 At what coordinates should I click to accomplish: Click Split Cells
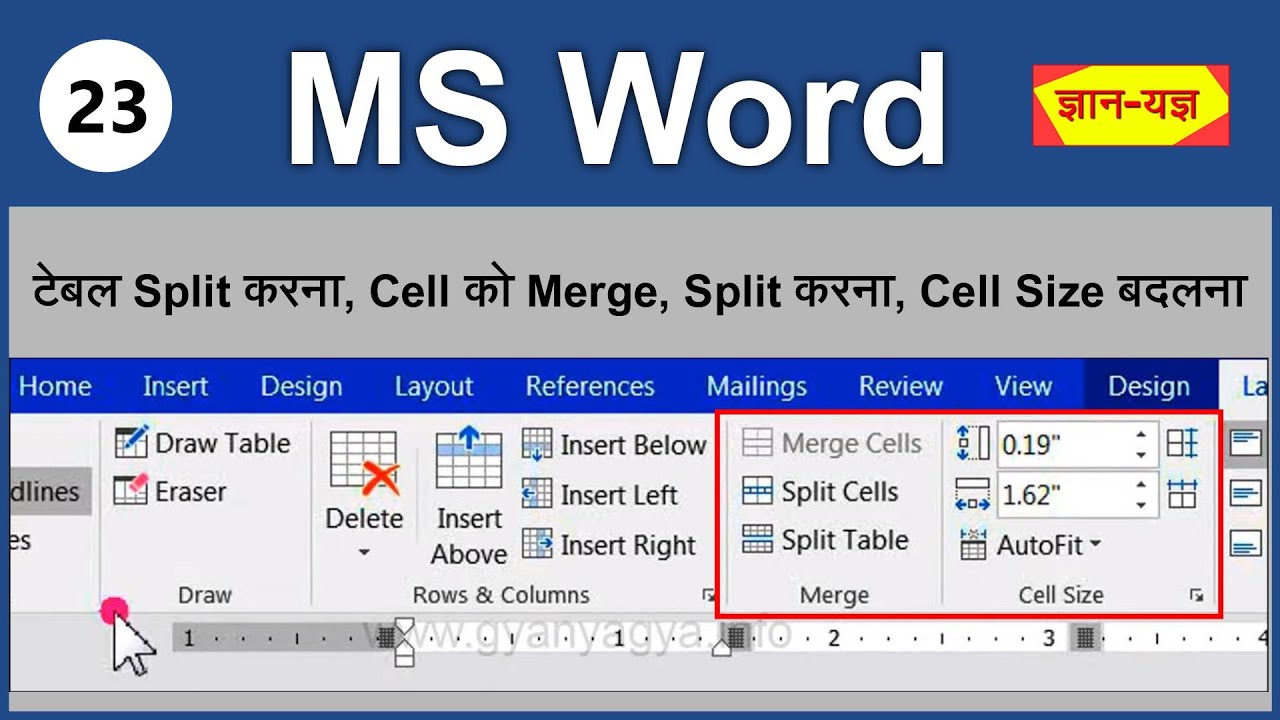[820, 491]
